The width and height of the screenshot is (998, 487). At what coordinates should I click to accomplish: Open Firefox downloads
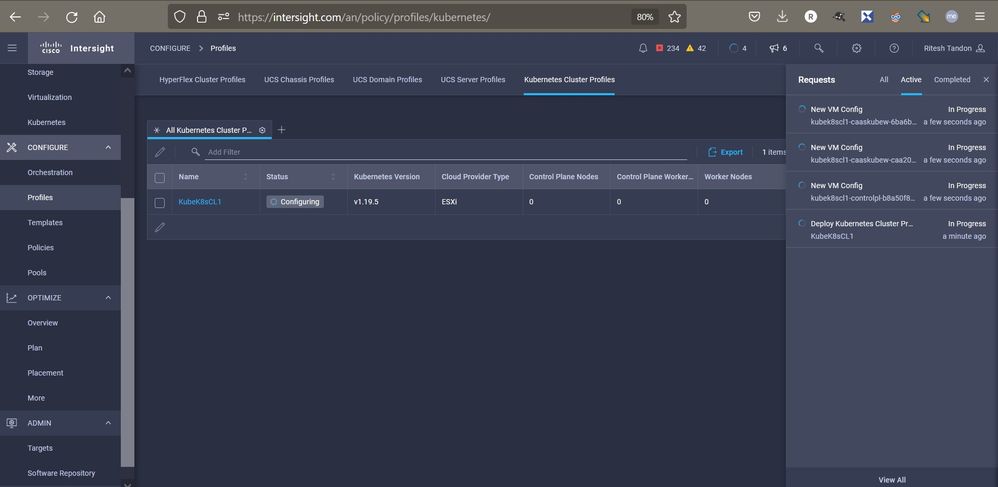783,17
